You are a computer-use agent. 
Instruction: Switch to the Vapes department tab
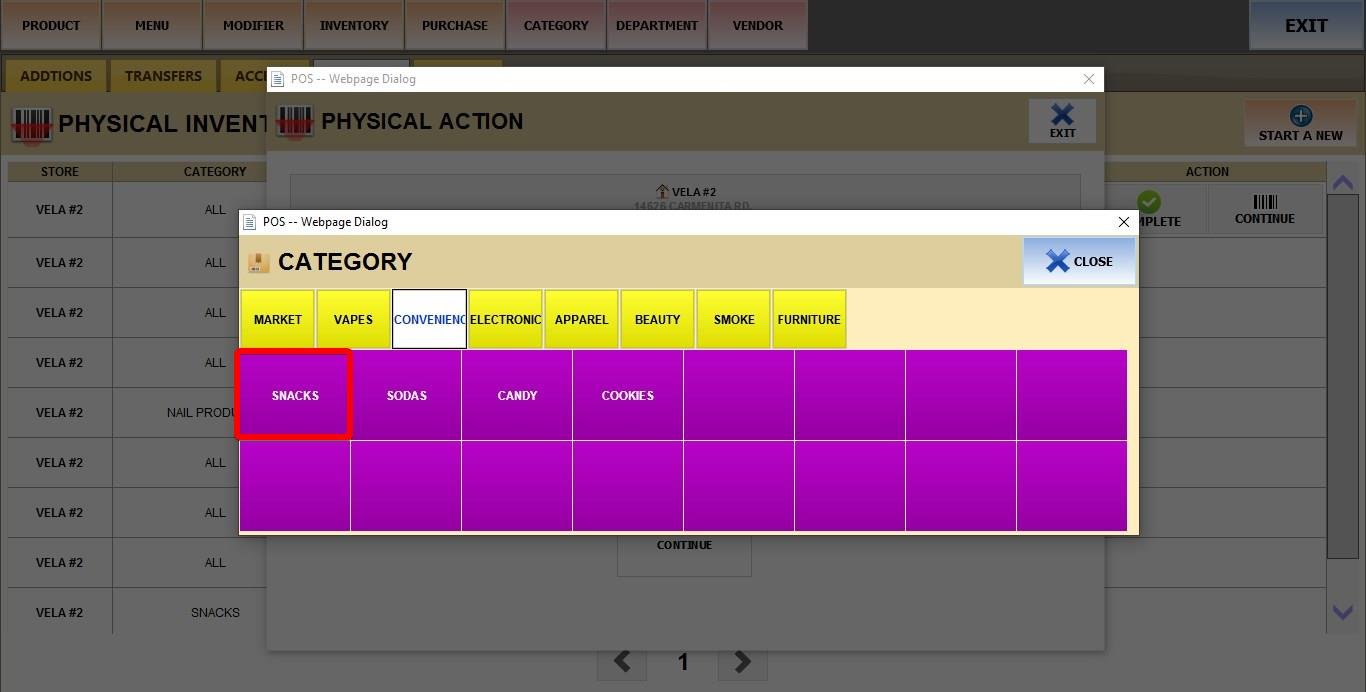(x=353, y=319)
